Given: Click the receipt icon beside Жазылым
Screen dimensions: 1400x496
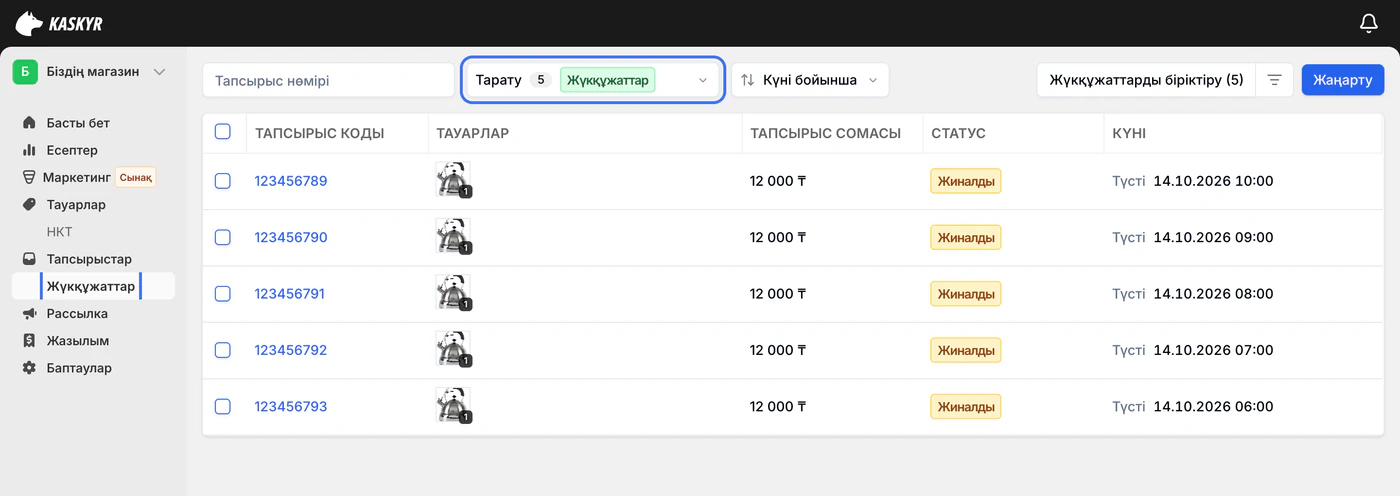Looking at the screenshot, I should click(29, 340).
